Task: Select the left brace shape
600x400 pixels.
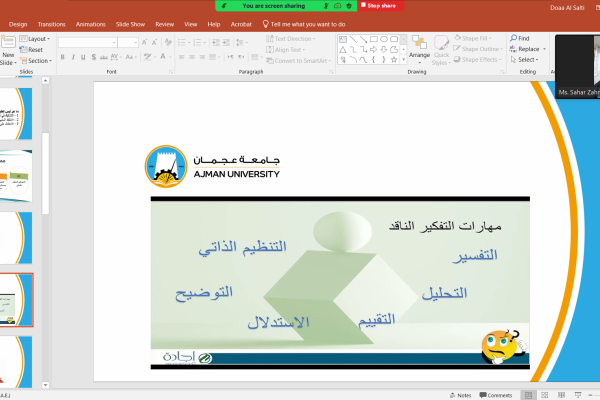Action: (373, 60)
